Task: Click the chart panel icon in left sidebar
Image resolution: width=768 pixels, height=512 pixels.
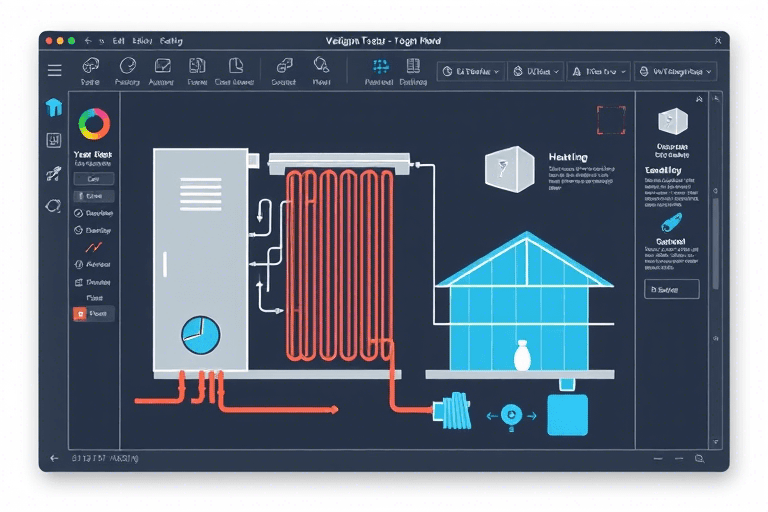Action: [x=54, y=141]
